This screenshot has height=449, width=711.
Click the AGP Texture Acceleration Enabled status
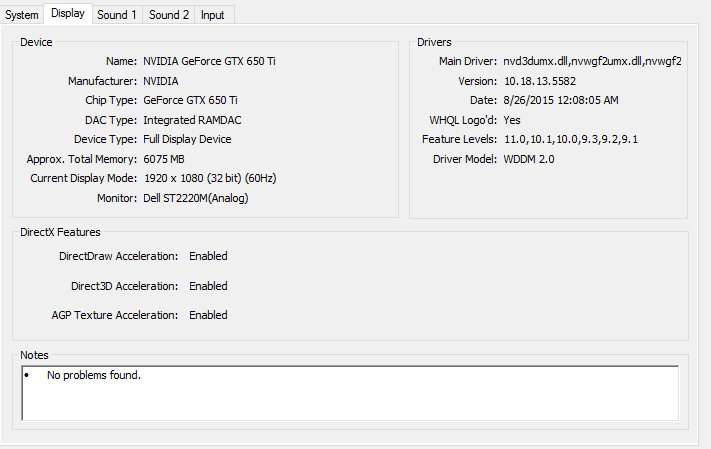pos(208,315)
